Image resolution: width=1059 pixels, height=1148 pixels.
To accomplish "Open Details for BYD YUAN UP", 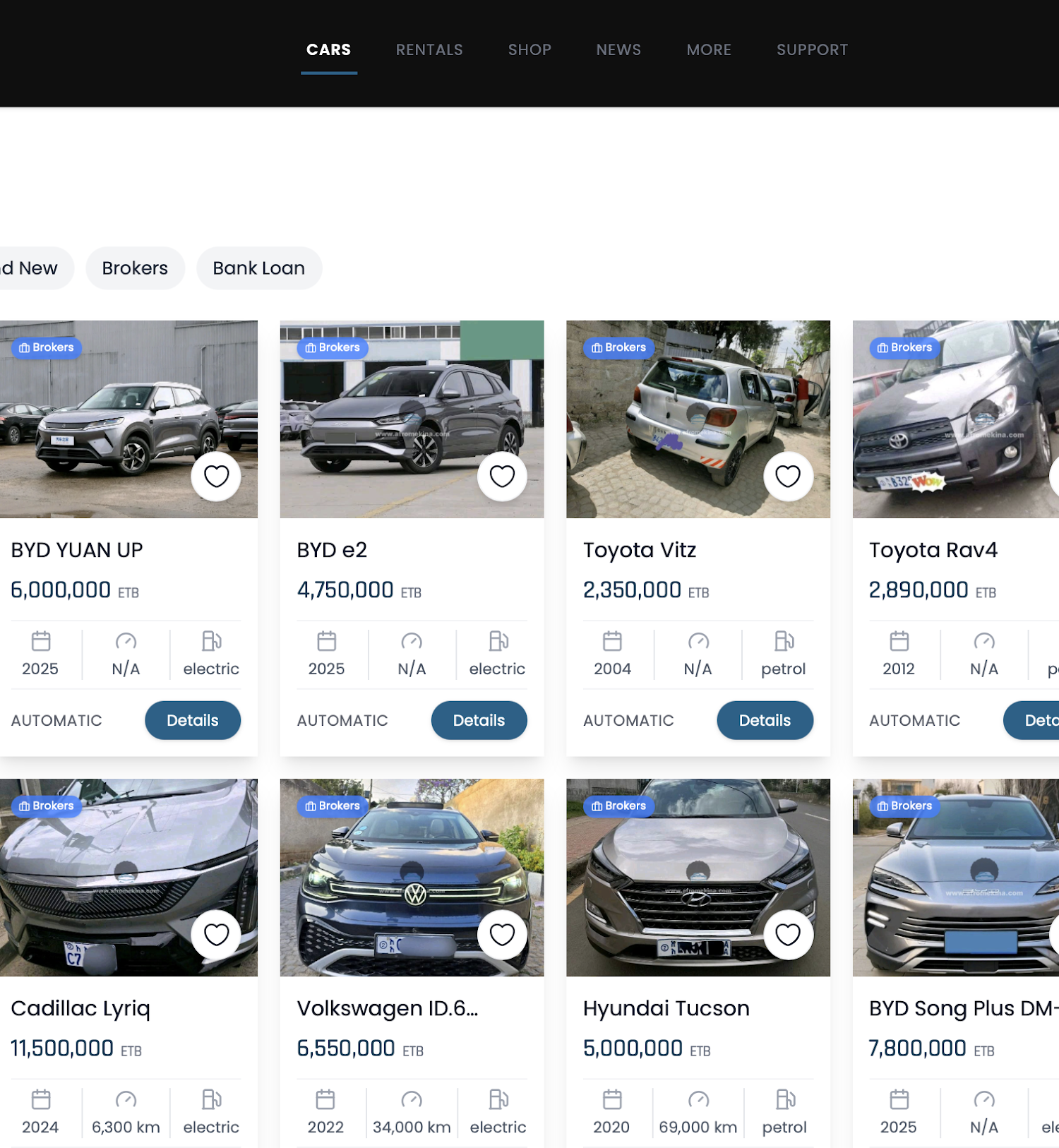I will pos(193,720).
